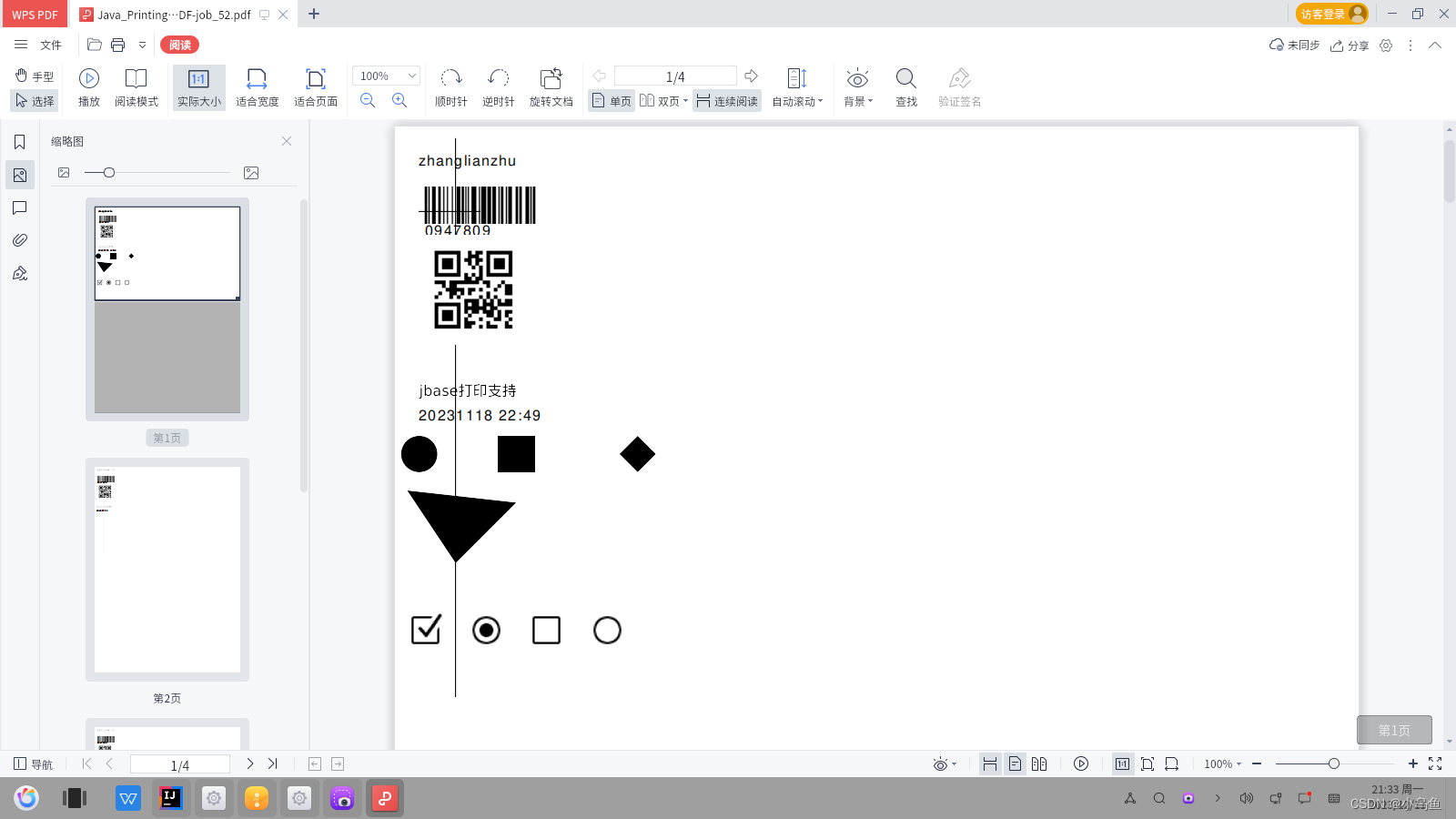
Task: Open a new tab with plus
Action: coord(314,14)
